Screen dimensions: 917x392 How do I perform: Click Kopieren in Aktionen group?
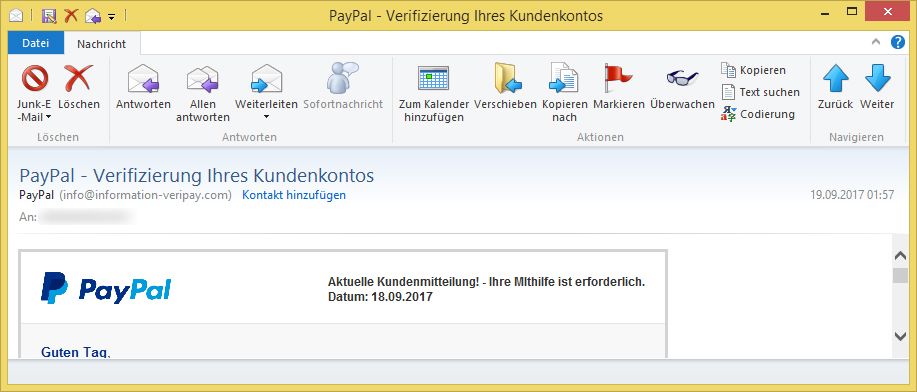pos(754,70)
